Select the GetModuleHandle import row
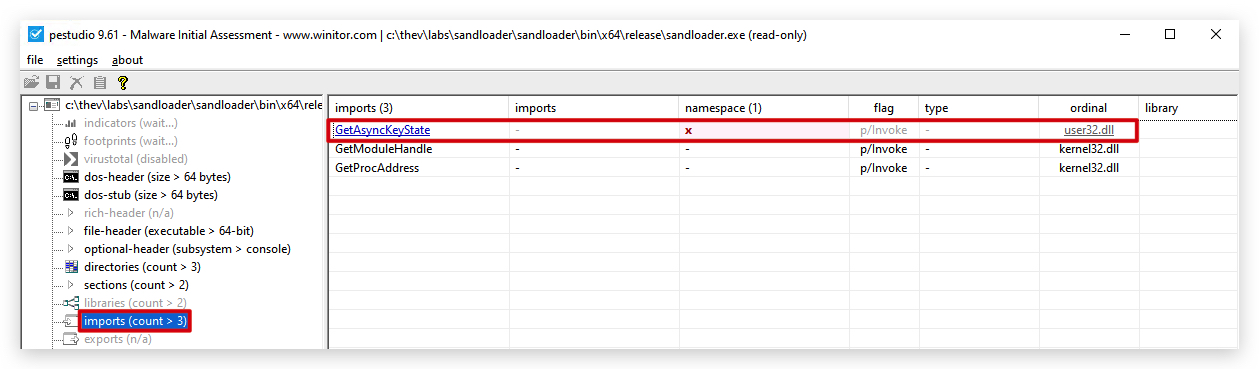Screen dimensions: 1259x369 click(x=784, y=149)
